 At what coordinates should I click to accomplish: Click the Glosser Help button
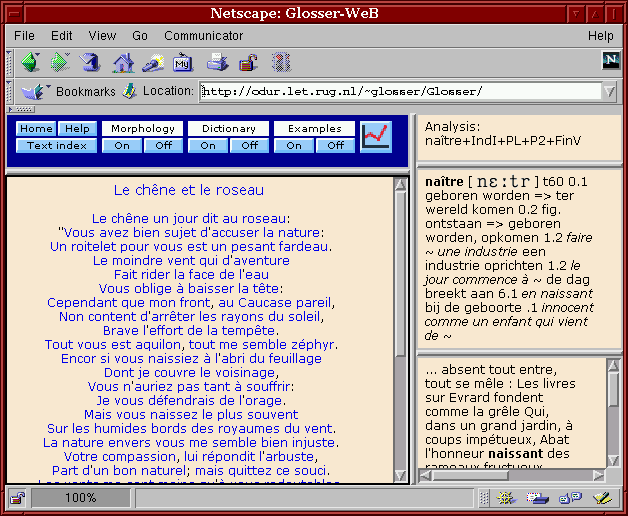pos(77,129)
